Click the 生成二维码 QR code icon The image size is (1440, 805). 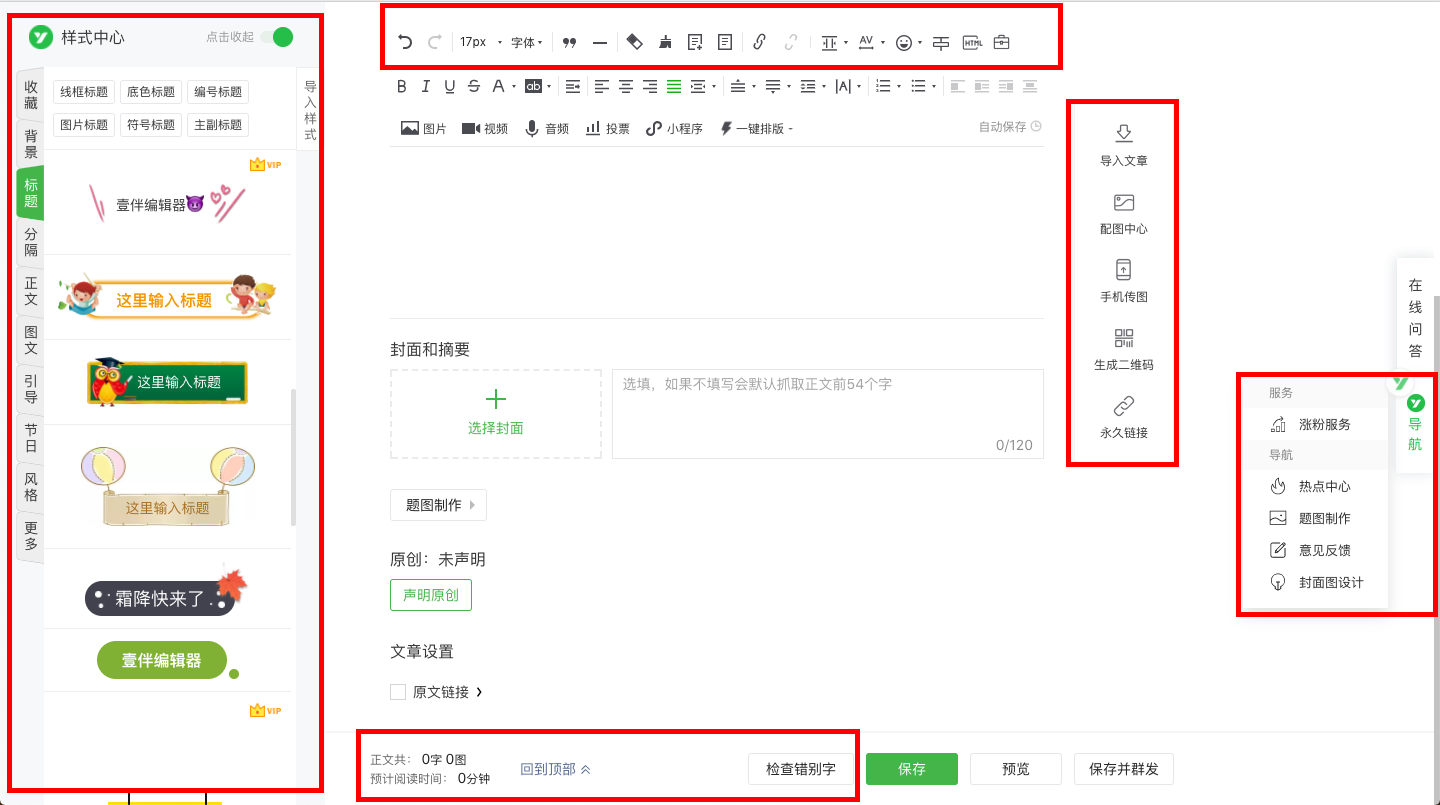coord(1123,339)
